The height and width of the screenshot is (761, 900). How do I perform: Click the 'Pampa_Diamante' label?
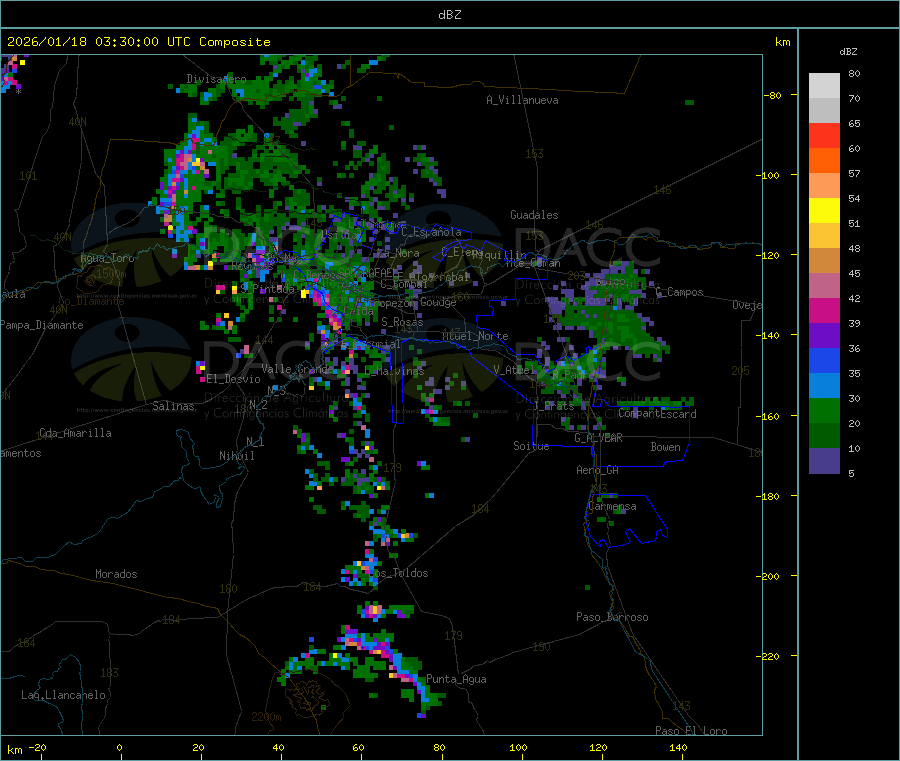coord(42,325)
